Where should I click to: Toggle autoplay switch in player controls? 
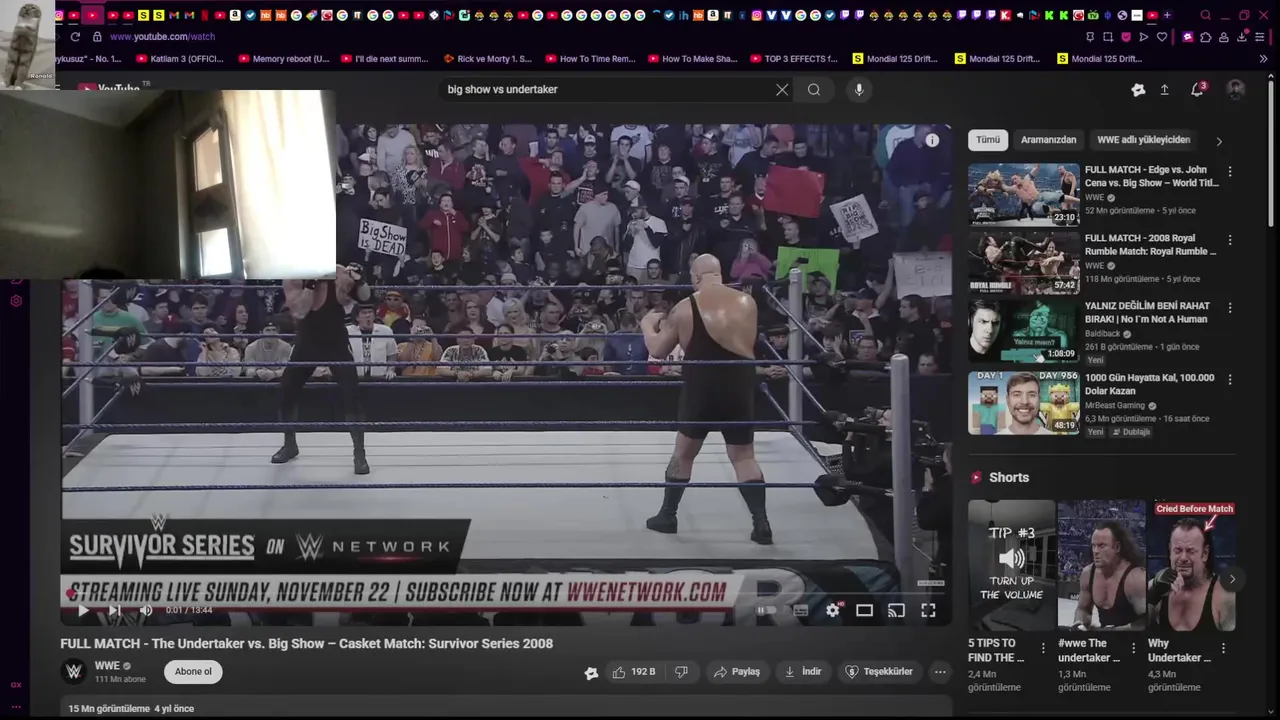pyautogui.click(x=766, y=610)
